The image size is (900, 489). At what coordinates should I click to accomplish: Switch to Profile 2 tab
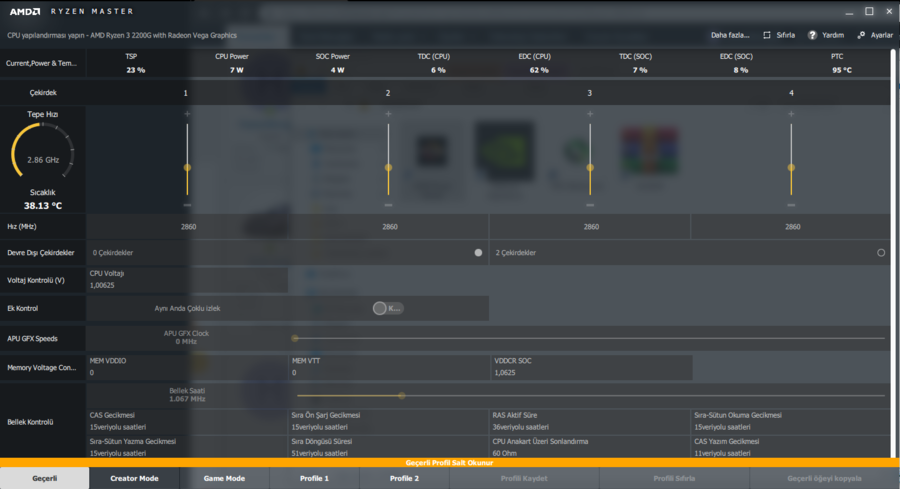point(405,478)
